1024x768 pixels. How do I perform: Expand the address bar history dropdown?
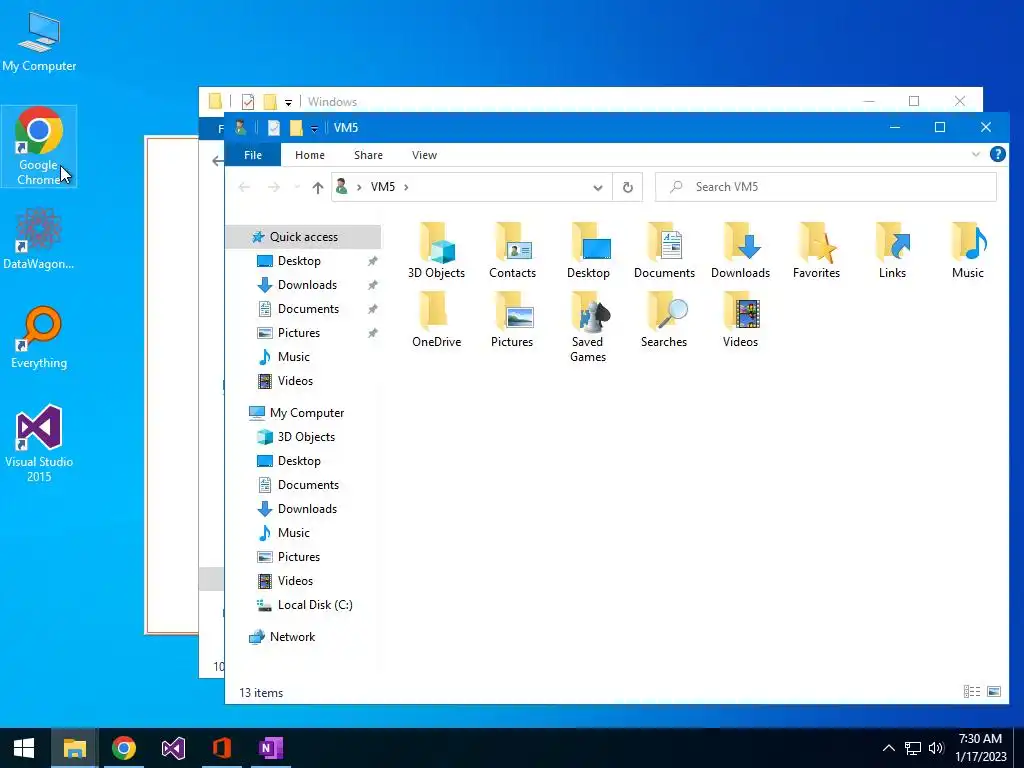[598, 187]
